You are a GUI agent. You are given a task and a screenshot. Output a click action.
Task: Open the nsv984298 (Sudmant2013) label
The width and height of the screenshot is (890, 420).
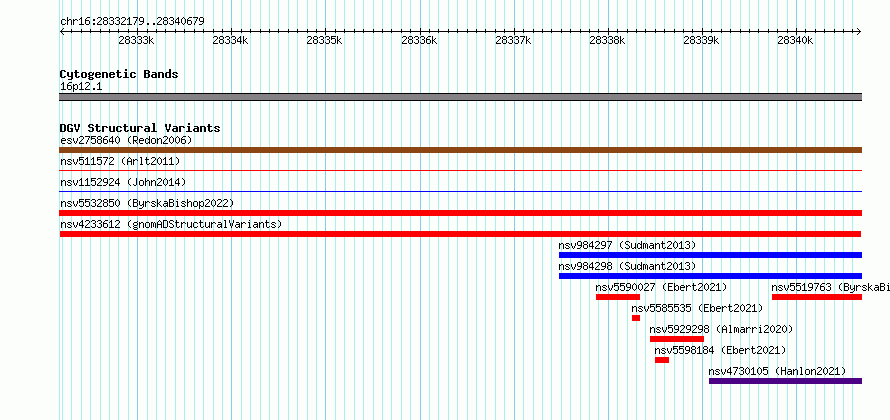point(627,266)
